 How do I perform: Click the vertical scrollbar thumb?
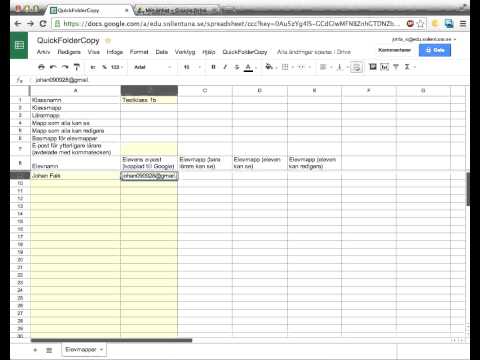click(468, 189)
